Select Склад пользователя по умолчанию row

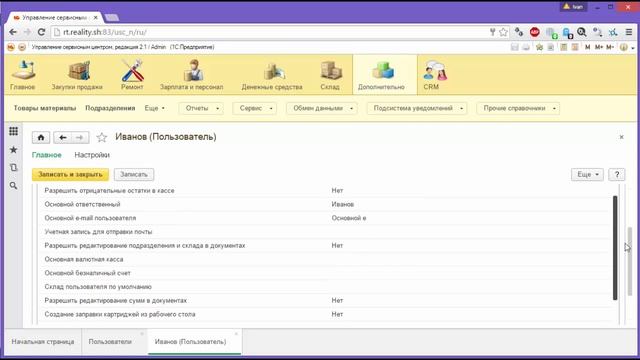coord(328,287)
